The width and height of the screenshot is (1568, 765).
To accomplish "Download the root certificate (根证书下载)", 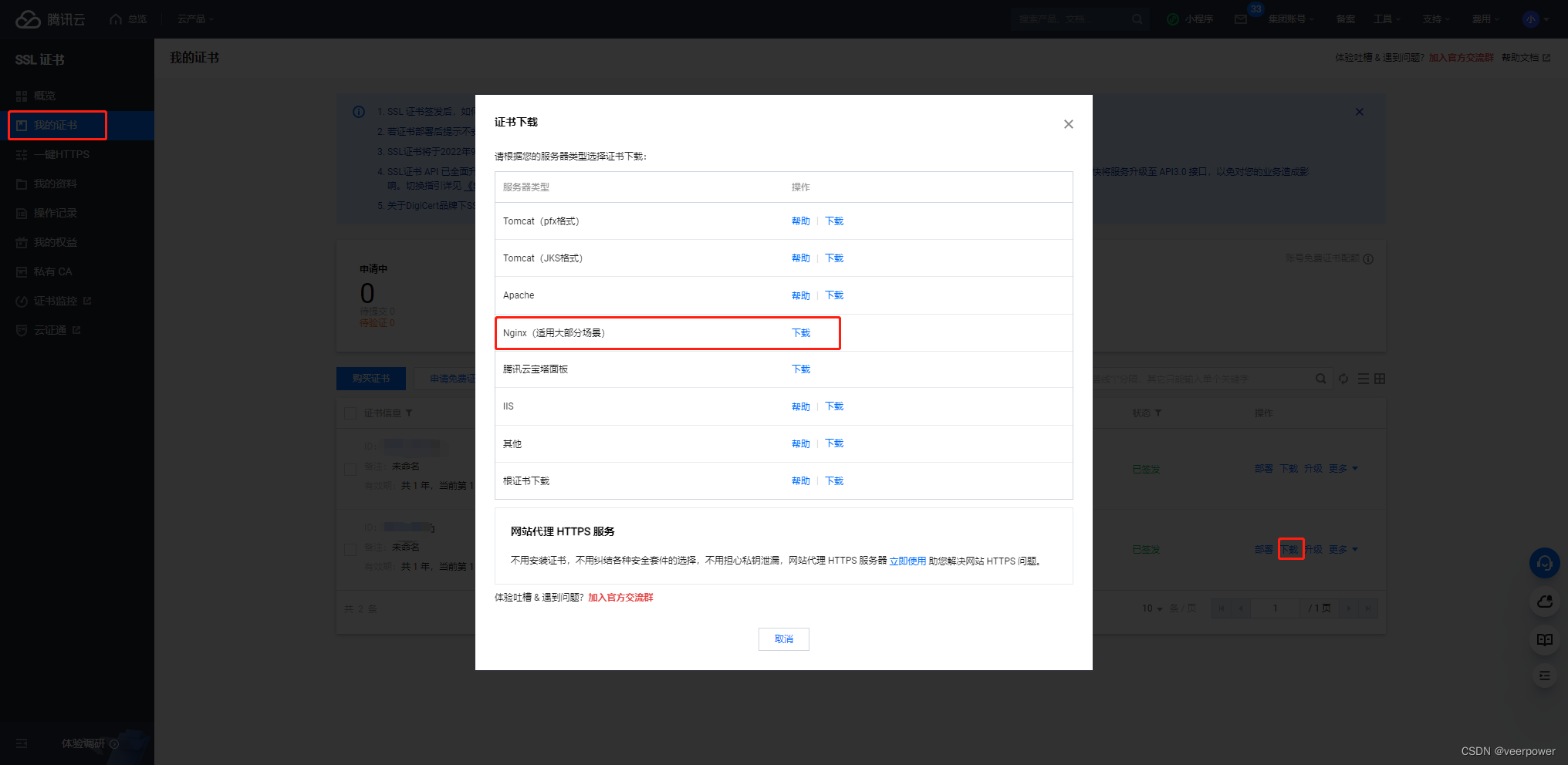I will [834, 481].
